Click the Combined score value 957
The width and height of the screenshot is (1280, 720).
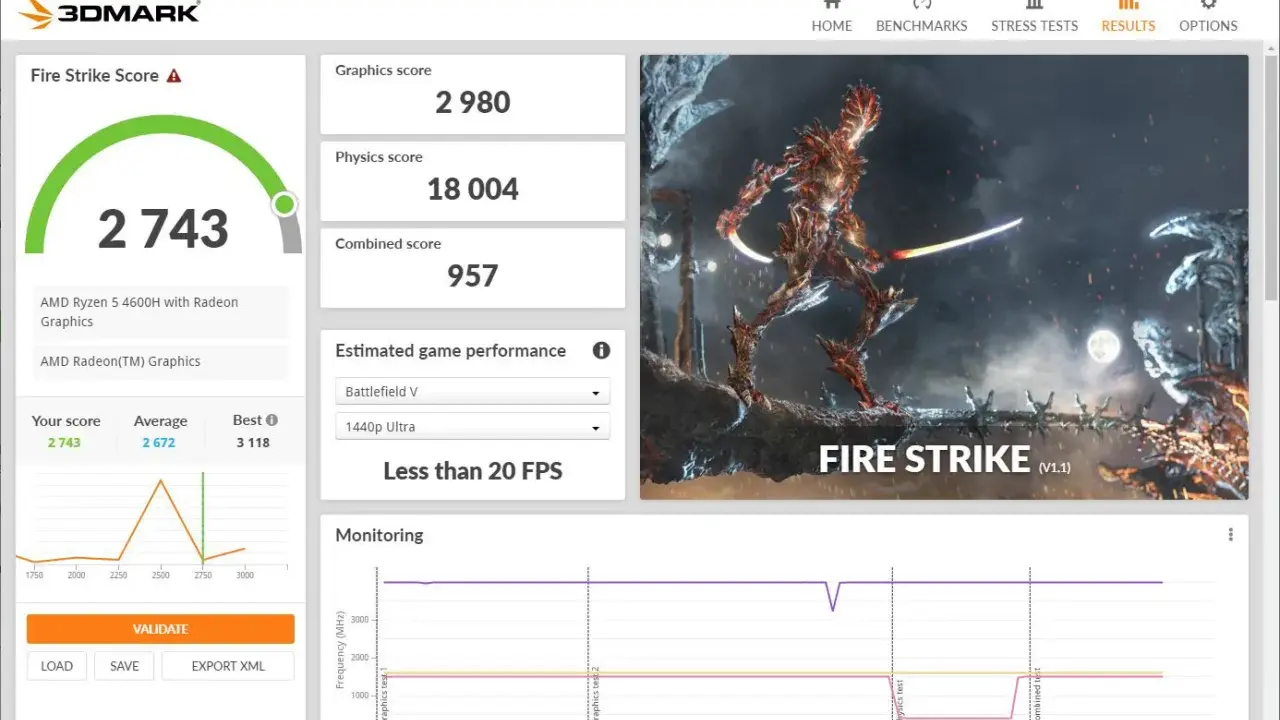(x=473, y=276)
